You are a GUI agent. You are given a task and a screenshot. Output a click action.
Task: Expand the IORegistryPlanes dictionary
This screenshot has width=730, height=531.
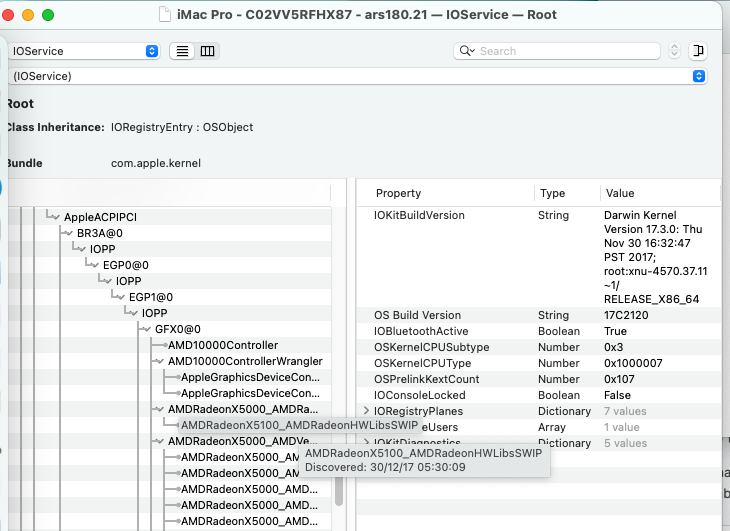point(366,411)
